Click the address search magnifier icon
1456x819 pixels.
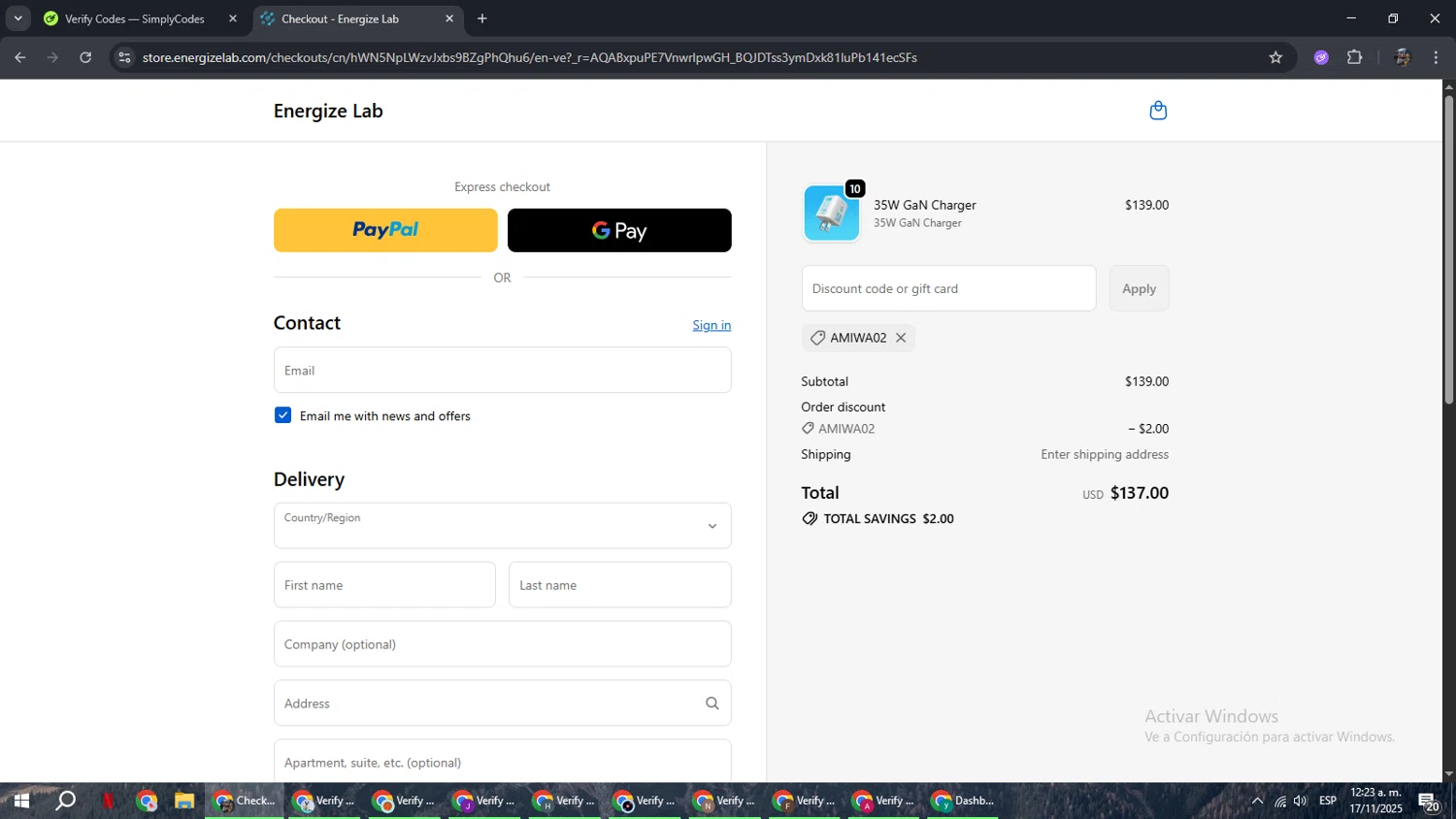712,704
